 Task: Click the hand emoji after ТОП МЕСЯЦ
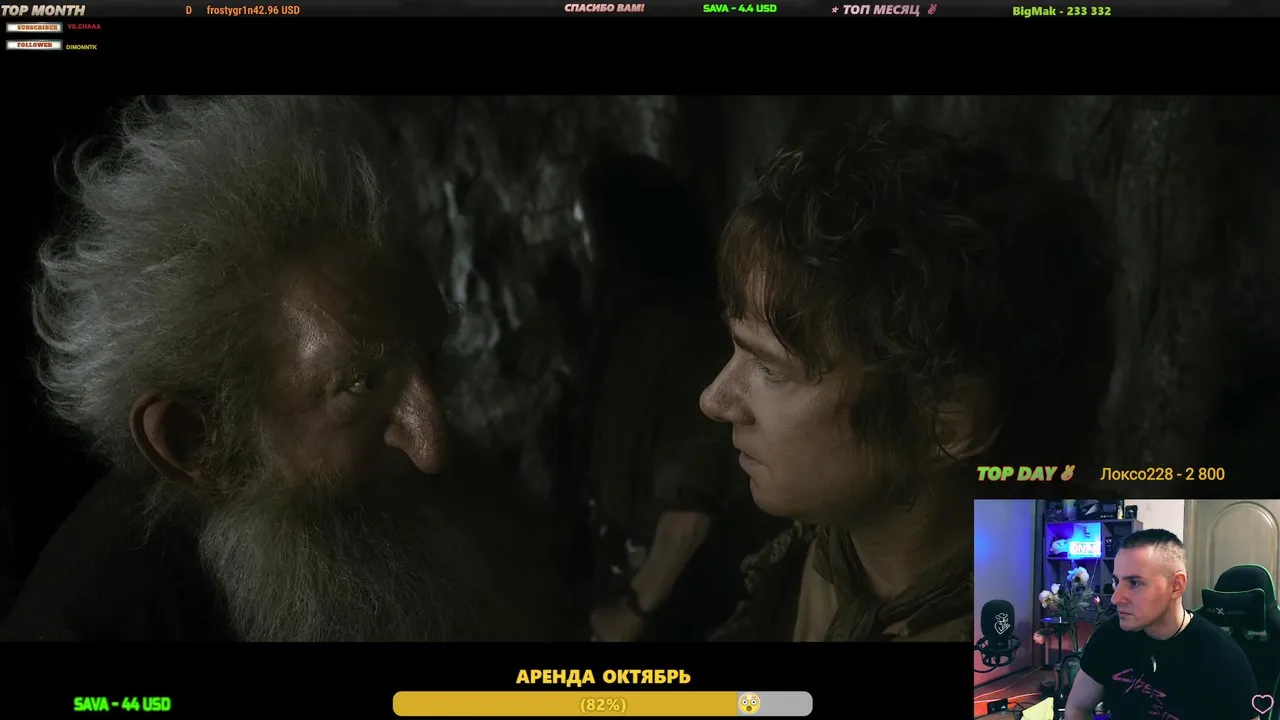[x=932, y=10]
